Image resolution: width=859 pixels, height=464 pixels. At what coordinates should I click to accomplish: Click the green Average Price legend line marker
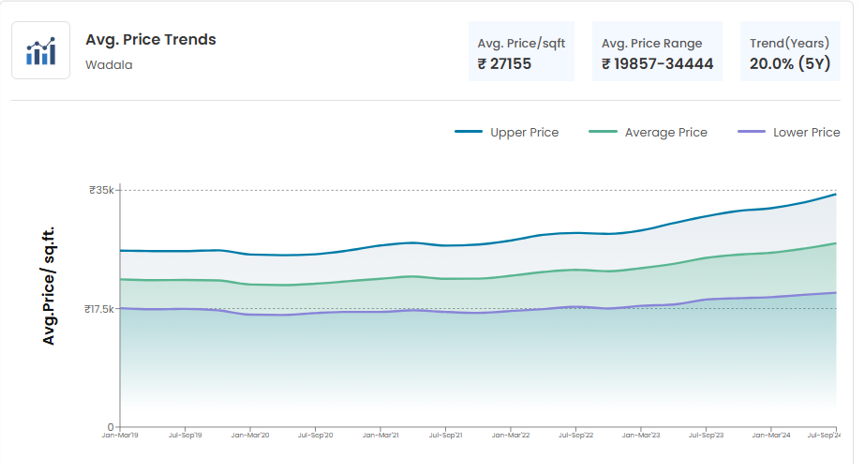pyautogui.click(x=603, y=132)
